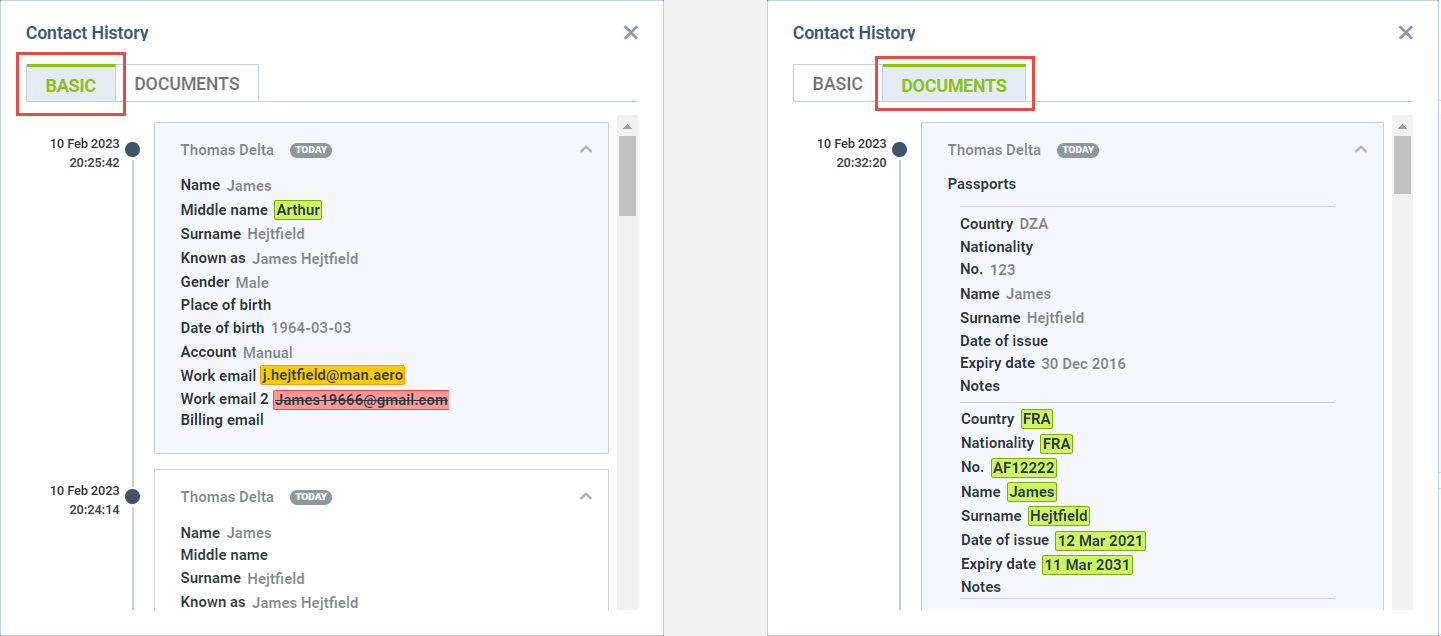
Task: Open DOCUMENTS tab in left Contact History panel
Action: tap(187, 84)
